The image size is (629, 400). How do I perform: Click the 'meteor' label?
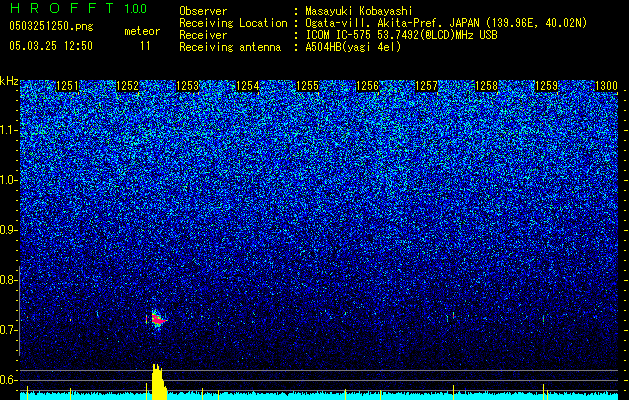[142, 31]
